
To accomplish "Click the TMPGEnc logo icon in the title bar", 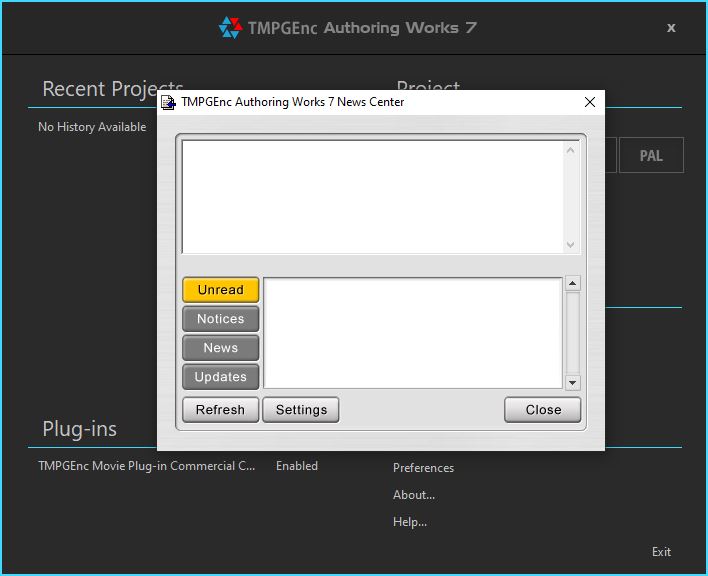I will (230, 28).
